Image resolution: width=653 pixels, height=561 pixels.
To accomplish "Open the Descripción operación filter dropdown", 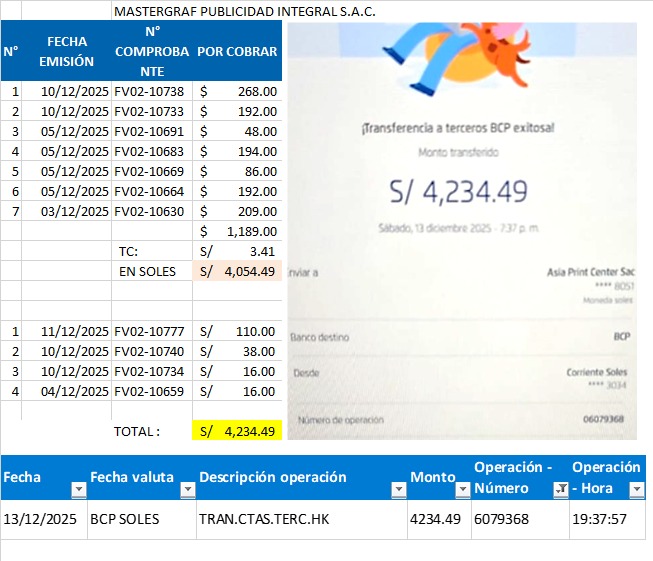I will click(x=398, y=490).
